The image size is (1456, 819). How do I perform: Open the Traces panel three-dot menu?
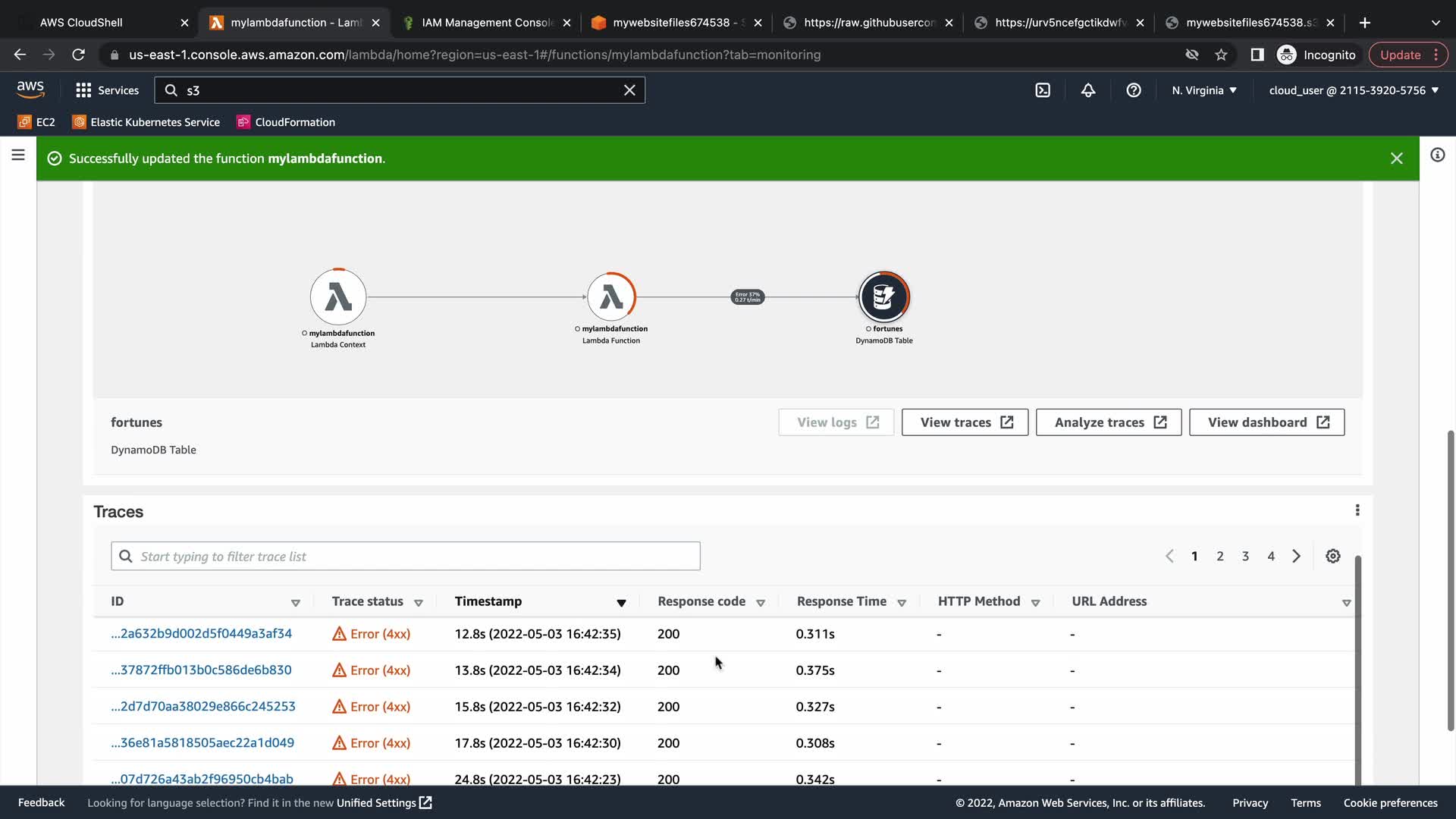[1357, 510]
